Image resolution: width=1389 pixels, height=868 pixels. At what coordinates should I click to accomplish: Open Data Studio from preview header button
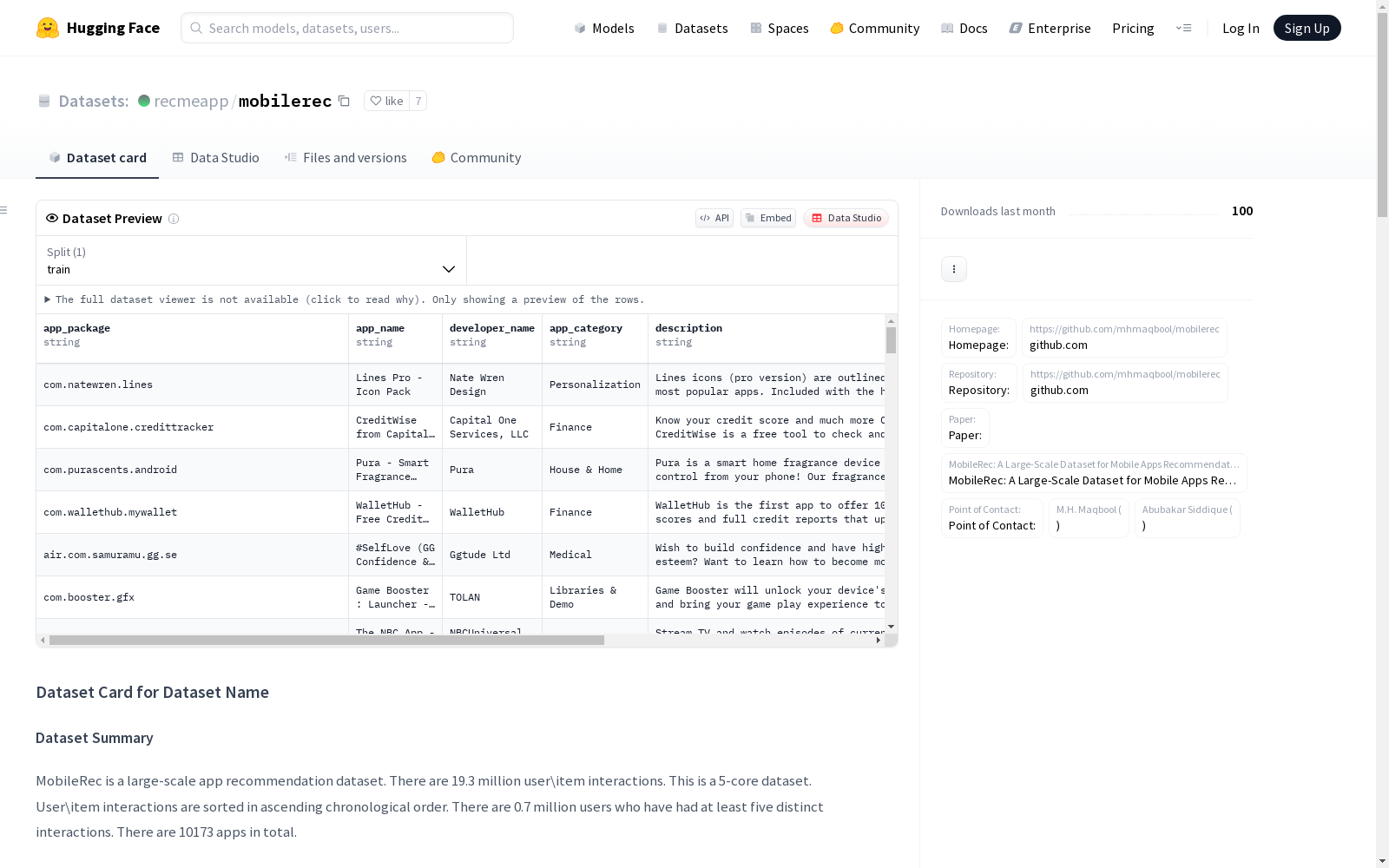846,218
